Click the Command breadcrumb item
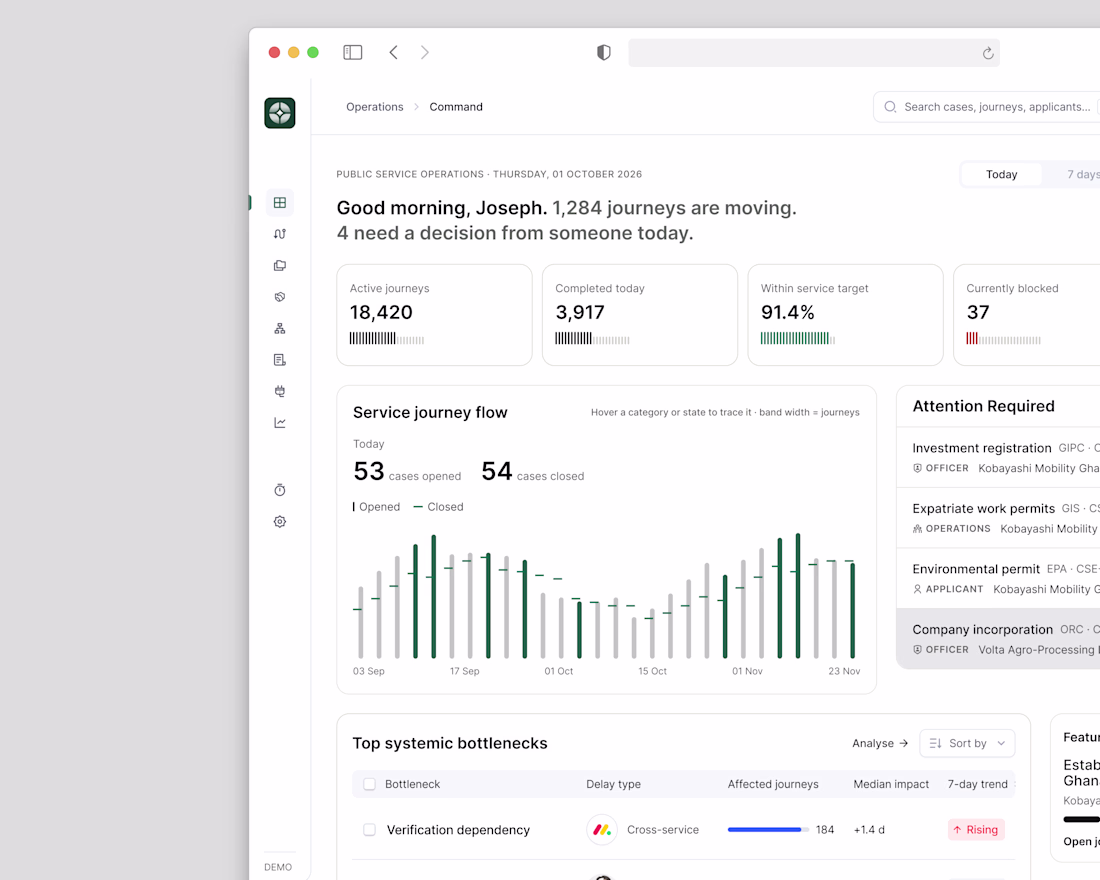Viewport: 1100px width, 880px height. click(456, 107)
